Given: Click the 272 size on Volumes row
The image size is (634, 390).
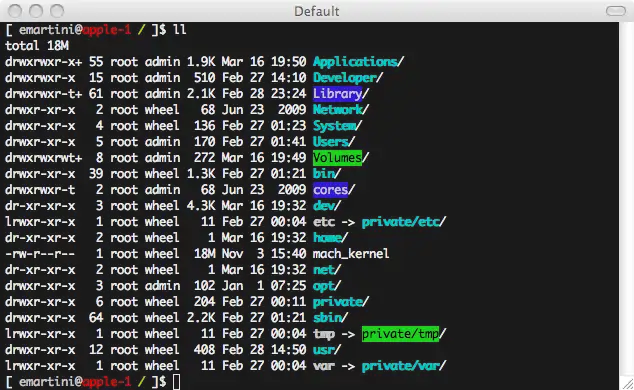Looking at the screenshot, I should tap(204, 158).
